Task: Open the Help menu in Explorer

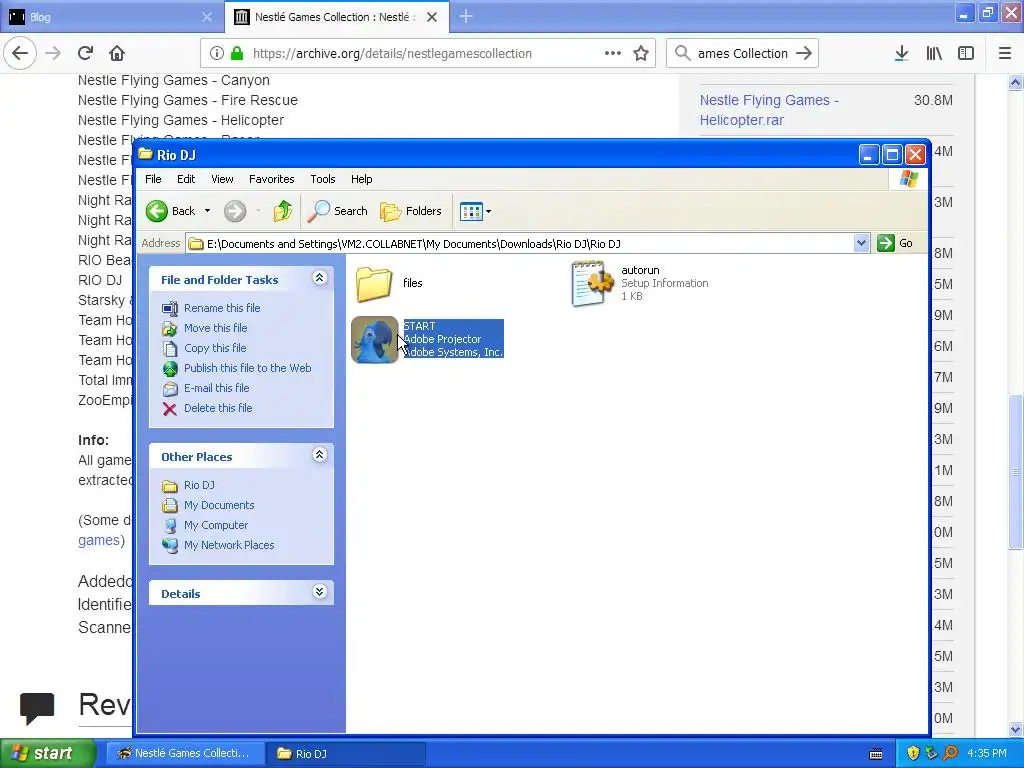Action: click(x=361, y=179)
